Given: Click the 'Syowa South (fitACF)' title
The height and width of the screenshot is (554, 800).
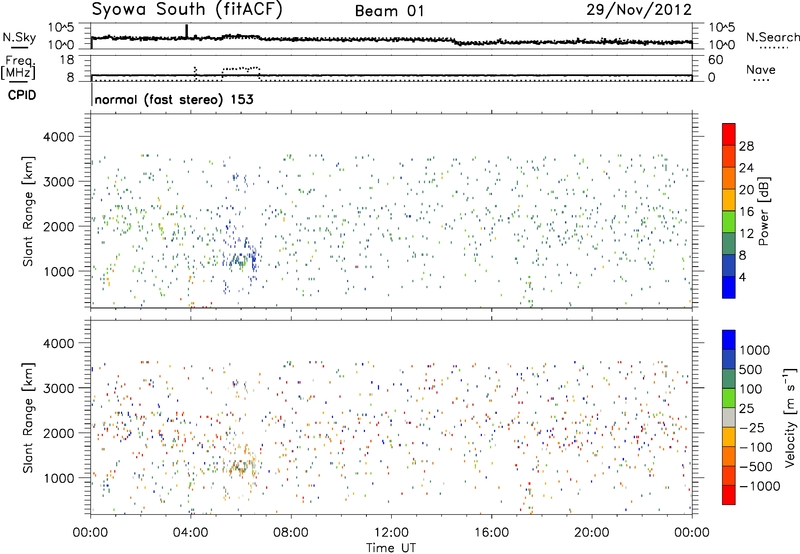Looking at the screenshot, I should [x=187, y=10].
